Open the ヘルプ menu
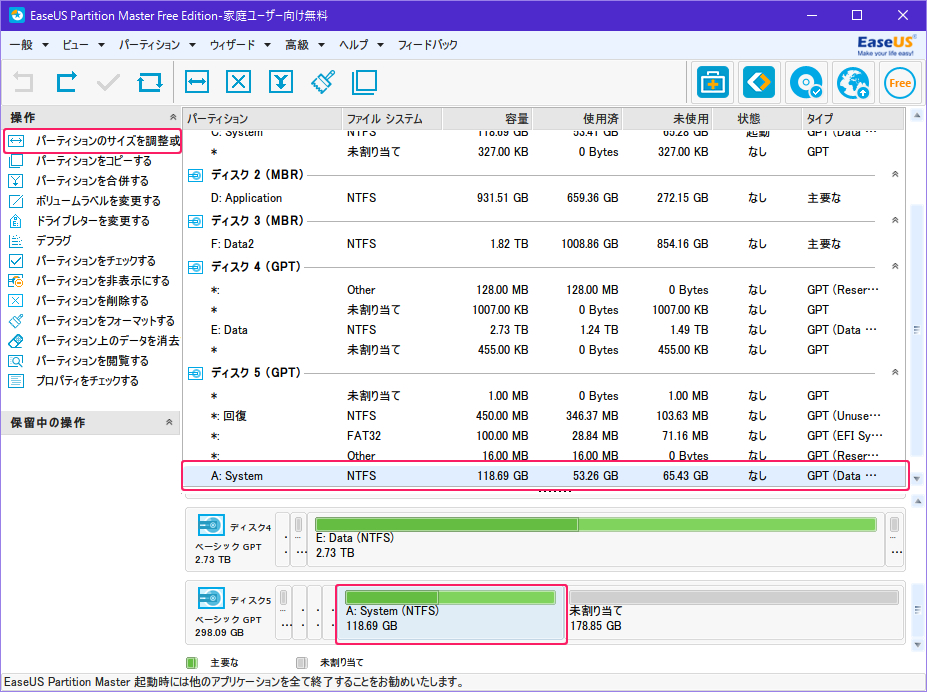Screen dimensions: 927x692 [x=361, y=45]
